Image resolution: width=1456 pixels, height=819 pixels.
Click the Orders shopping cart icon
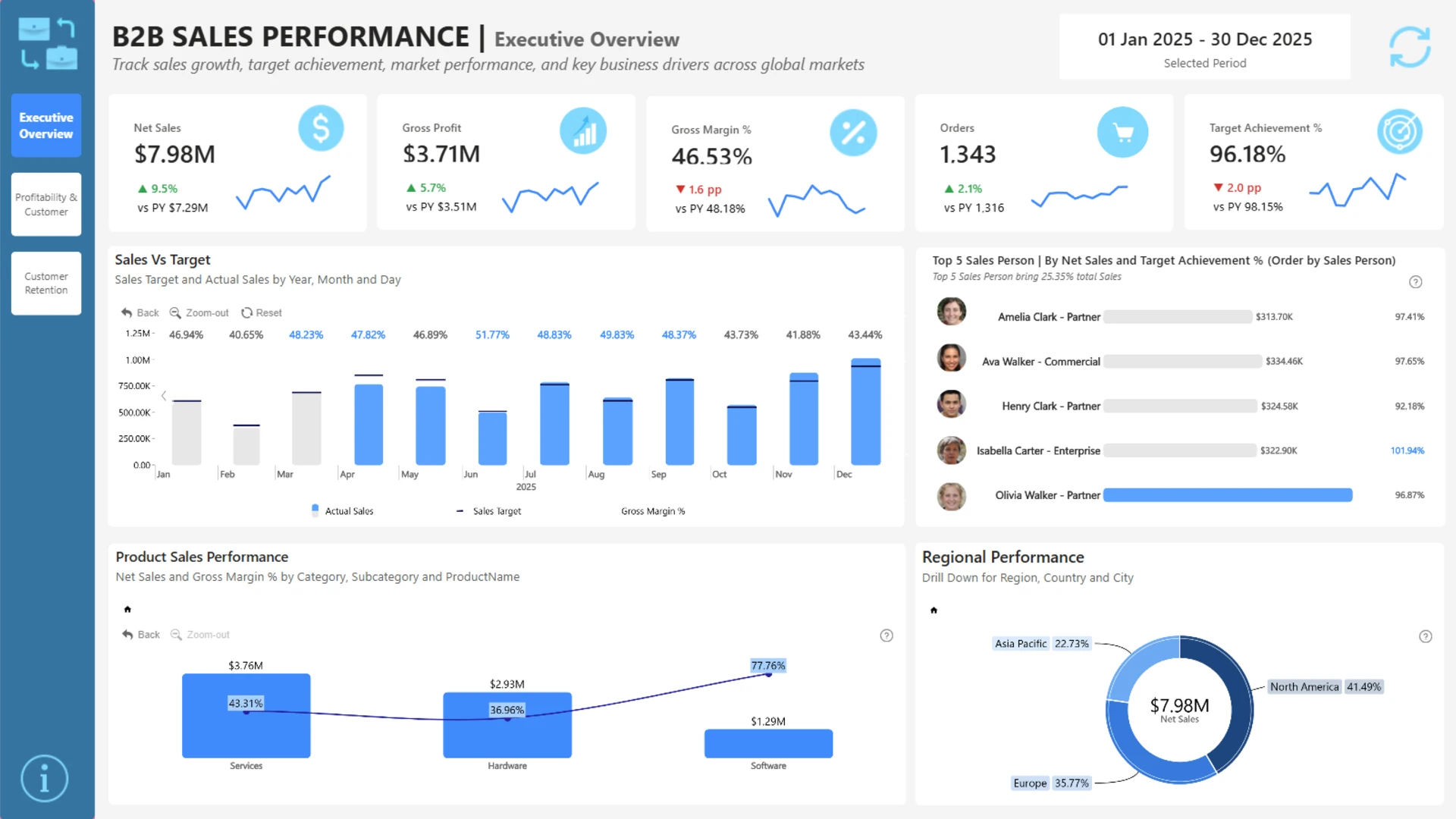click(1122, 133)
